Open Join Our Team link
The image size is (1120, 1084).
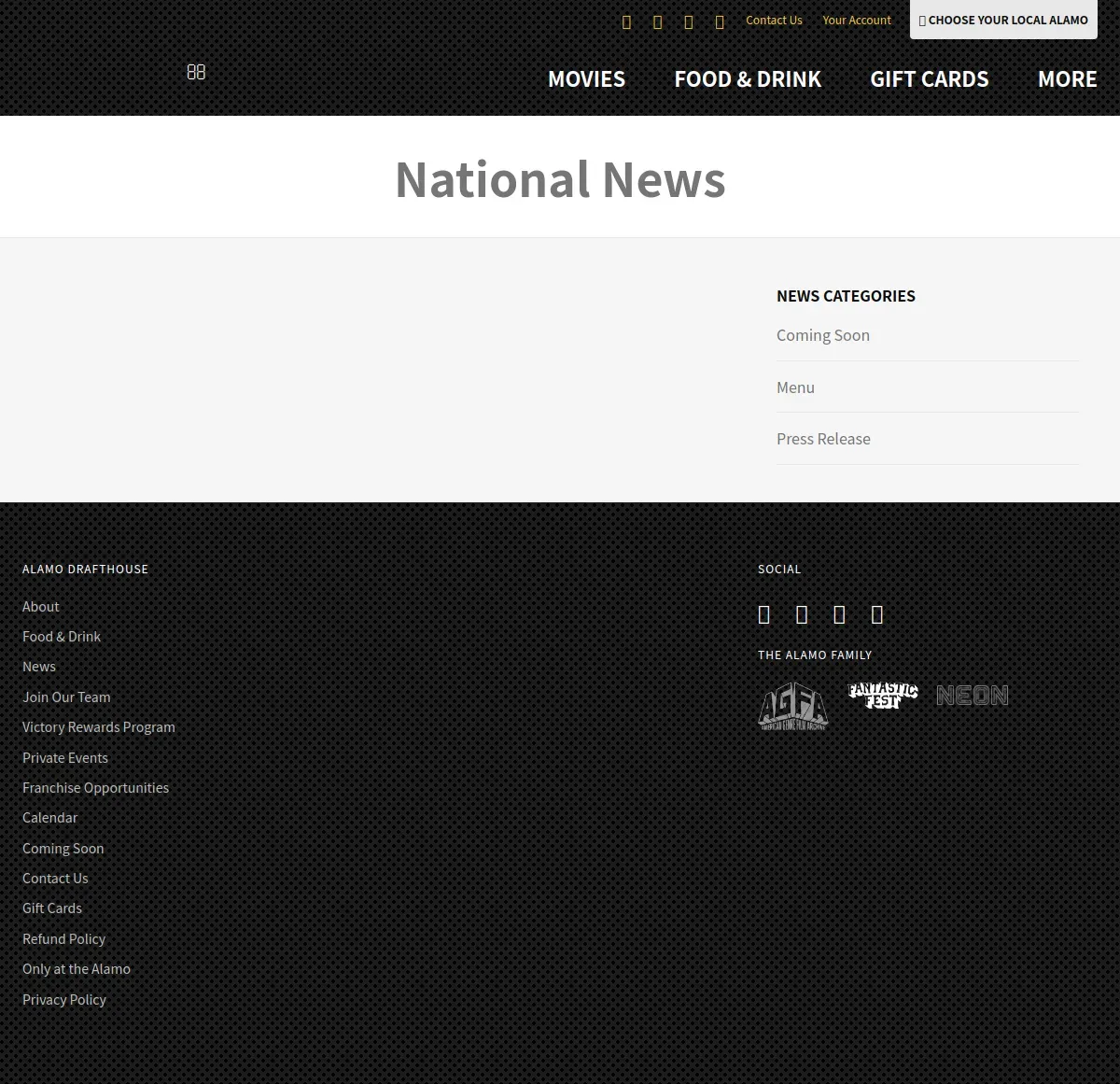click(x=66, y=697)
